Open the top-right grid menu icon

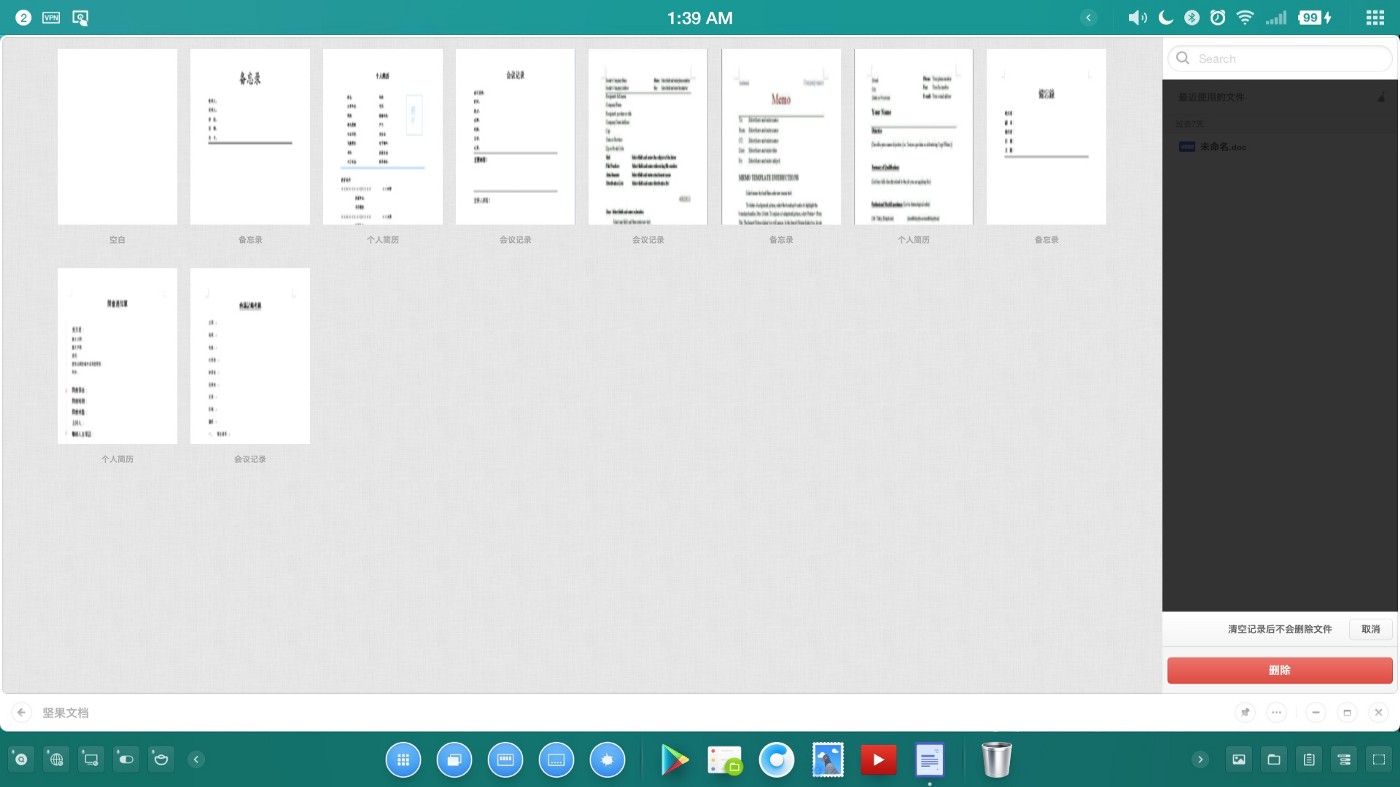coord(1375,18)
